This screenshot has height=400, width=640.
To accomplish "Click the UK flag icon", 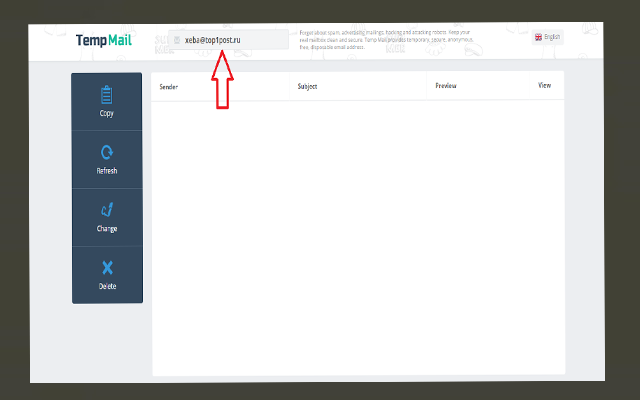I will tap(539, 37).
